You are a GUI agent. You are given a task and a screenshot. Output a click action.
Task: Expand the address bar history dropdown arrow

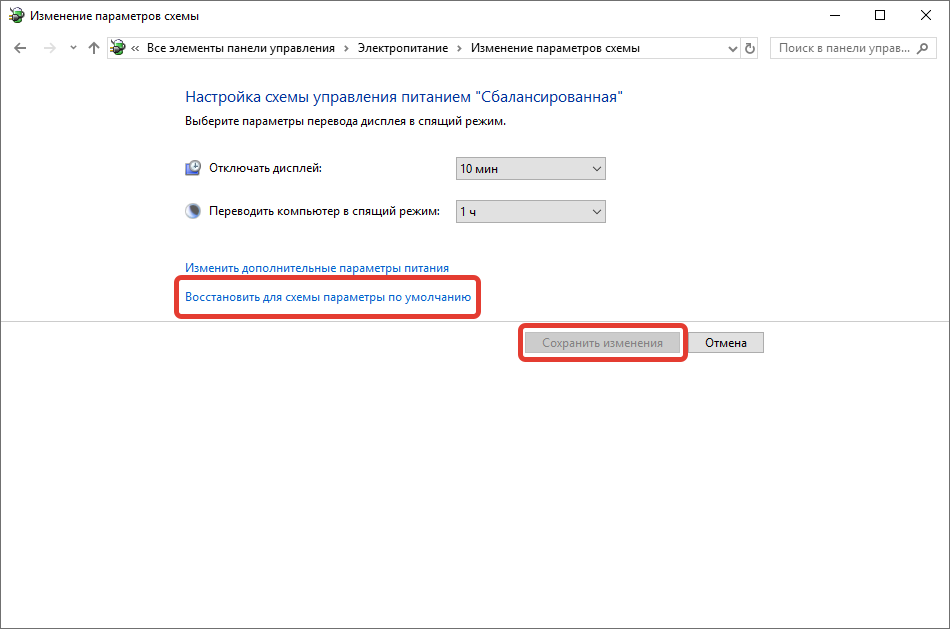[730, 48]
